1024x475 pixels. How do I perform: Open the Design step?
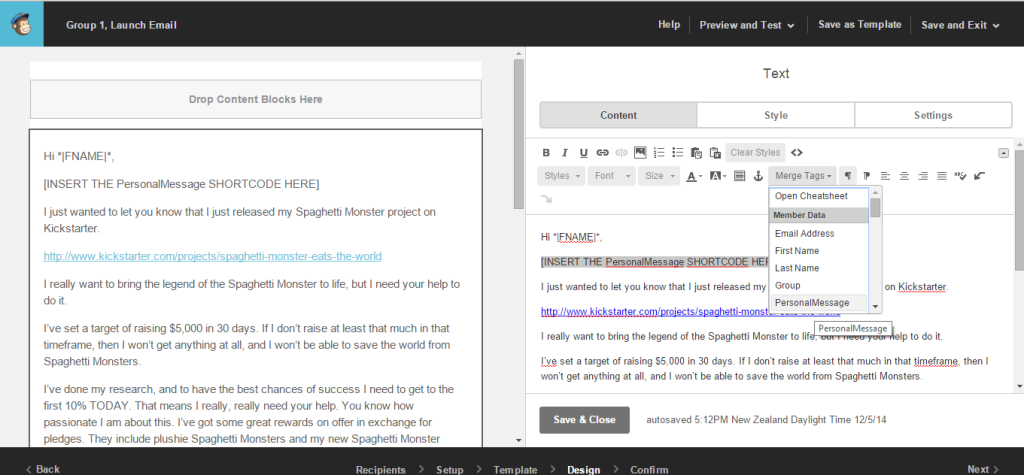tap(583, 470)
